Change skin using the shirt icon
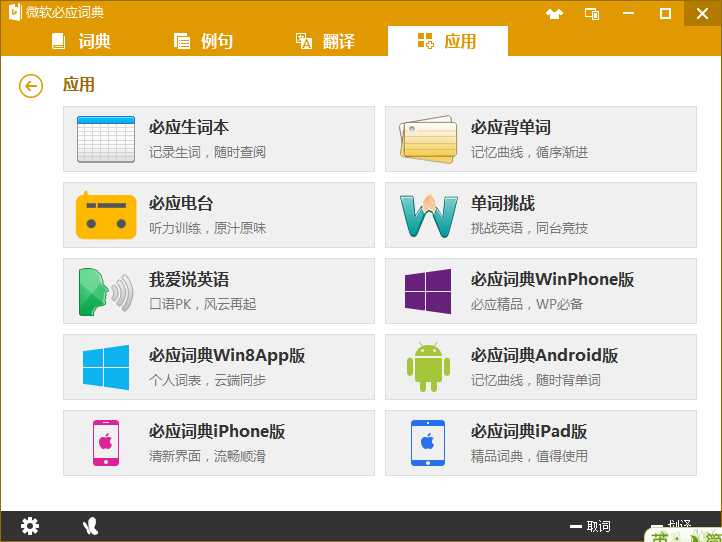This screenshot has width=722, height=542. click(554, 14)
